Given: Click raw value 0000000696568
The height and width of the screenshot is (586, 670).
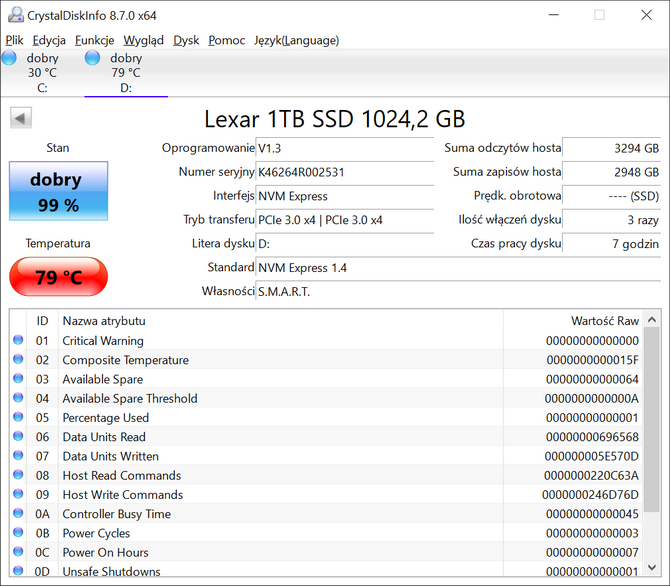Looking at the screenshot, I should pos(592,437).
